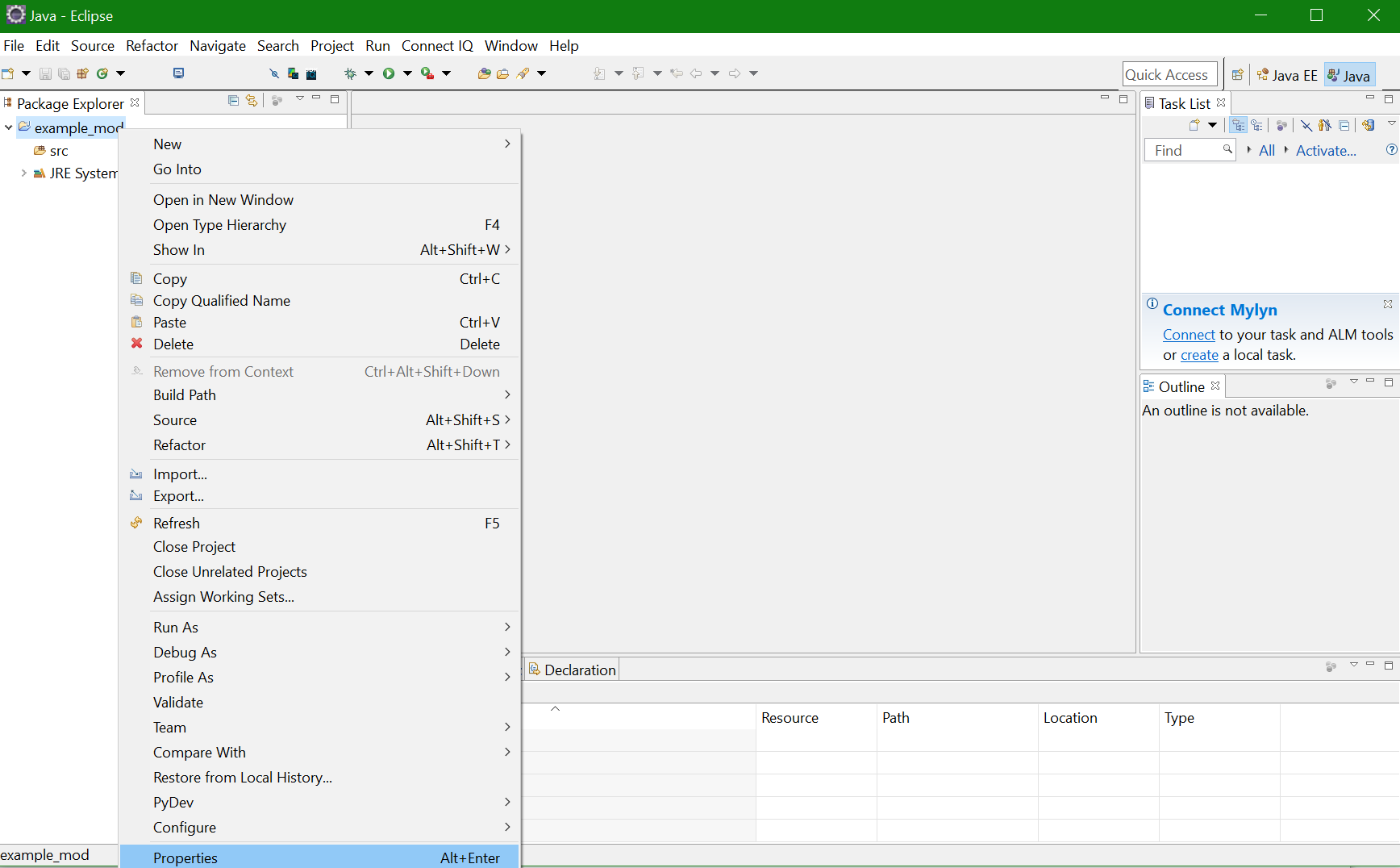Click the Connect link in Connect Mylyn
The width and height of the screenshot is (1400, 868).
(x=1189, y=335)
